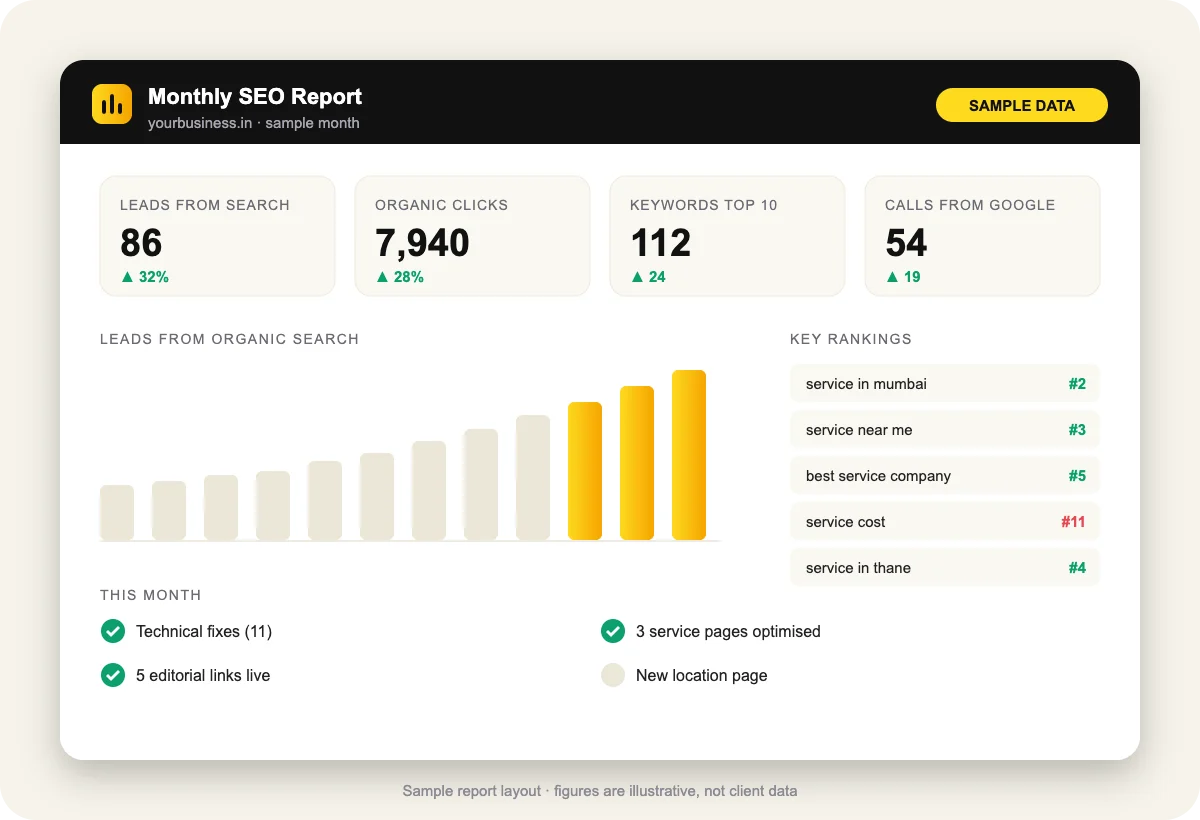Click the green 24 increase indicator
Image resolution: width=1200 pixels, height=820 pixels.
pyautogui.click(x=648, y=277)
